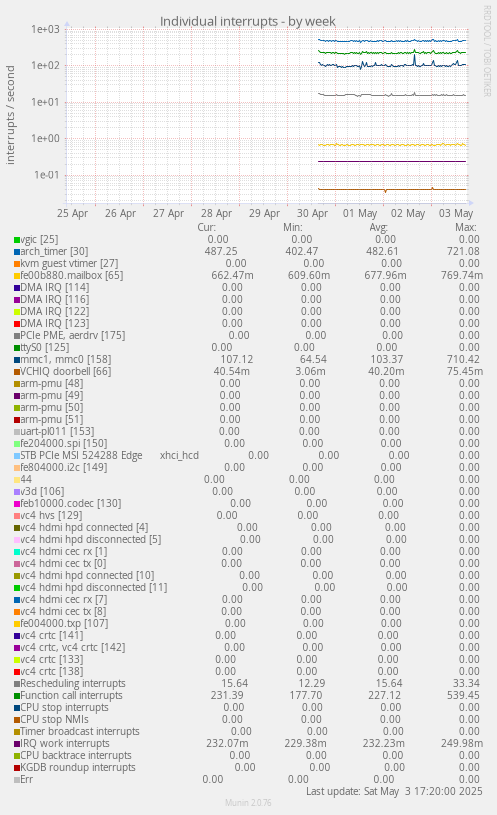Click the RRDTOOL / TOBI OETIKER watermark
Screen dimensions: 497x815
pos(487,51)
